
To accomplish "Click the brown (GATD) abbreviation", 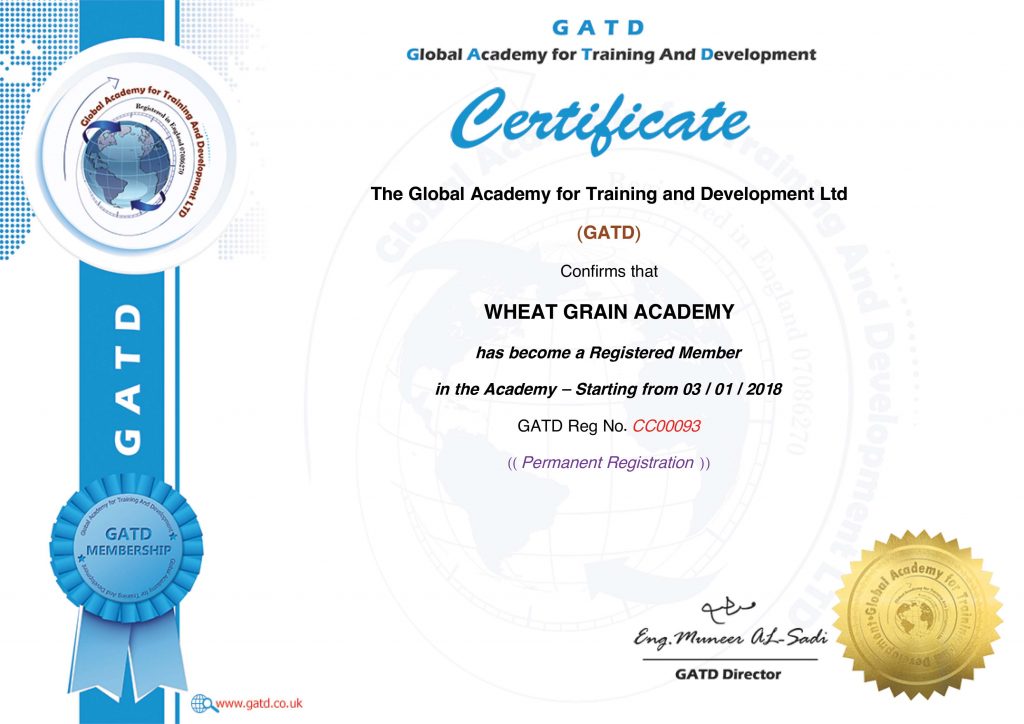I will [x=609, y=234].
